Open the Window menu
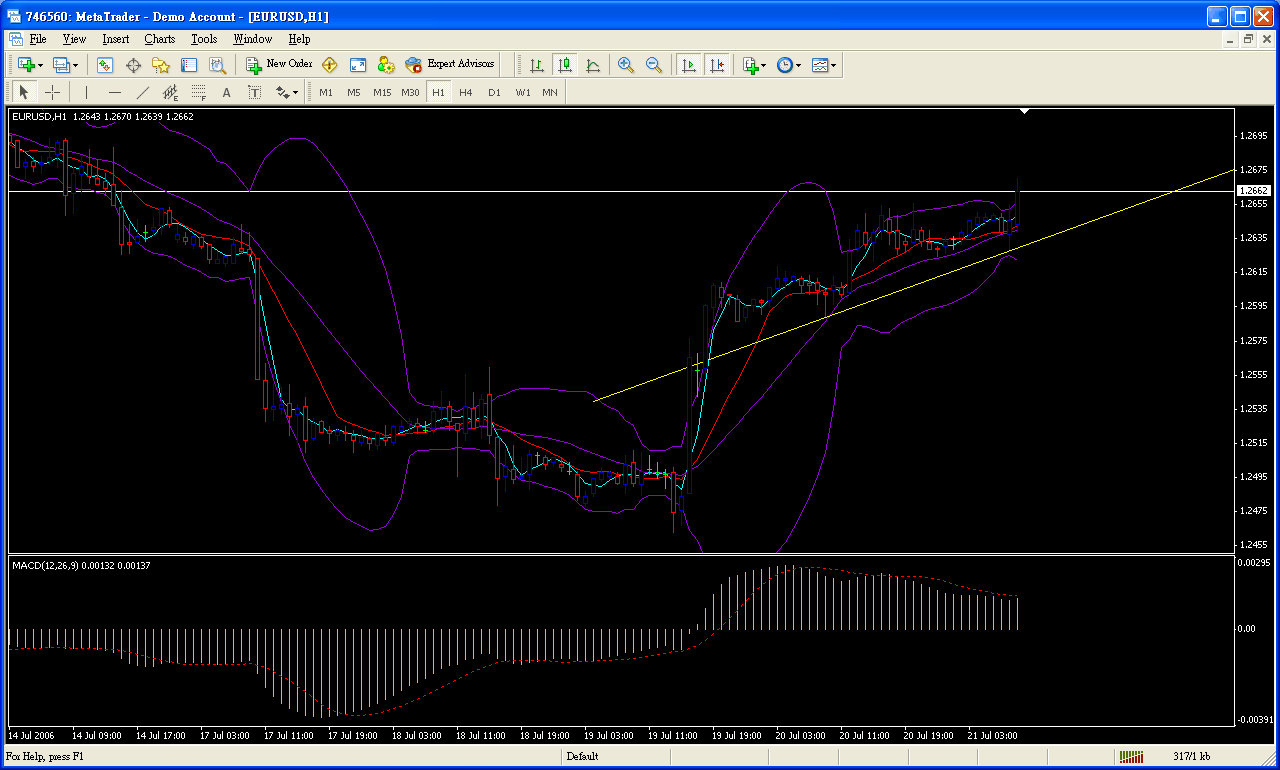The width and height of the screenshot is (1280, 770). click(x=253, y=39)
